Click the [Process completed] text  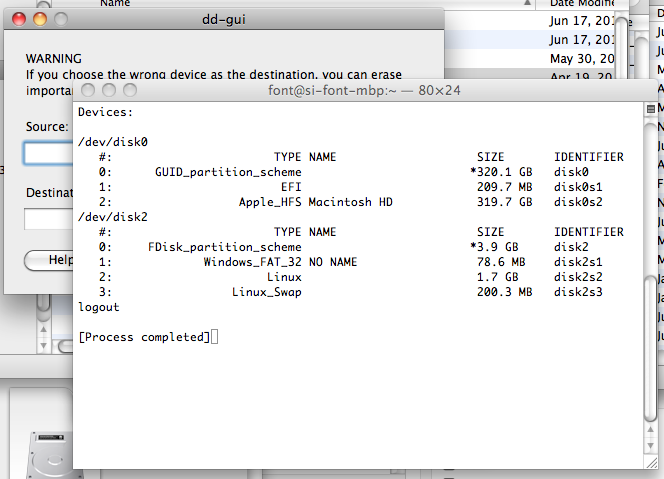144,337
